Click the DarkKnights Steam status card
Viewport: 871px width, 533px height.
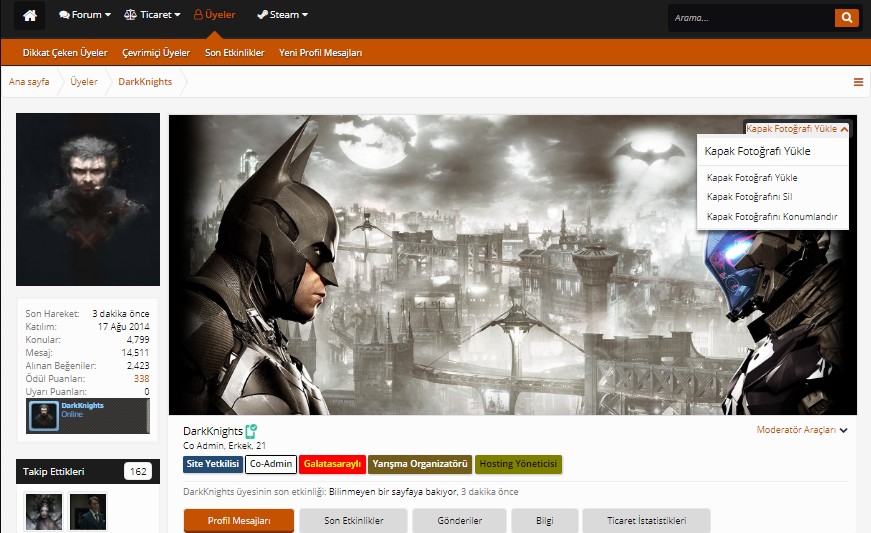88,416
